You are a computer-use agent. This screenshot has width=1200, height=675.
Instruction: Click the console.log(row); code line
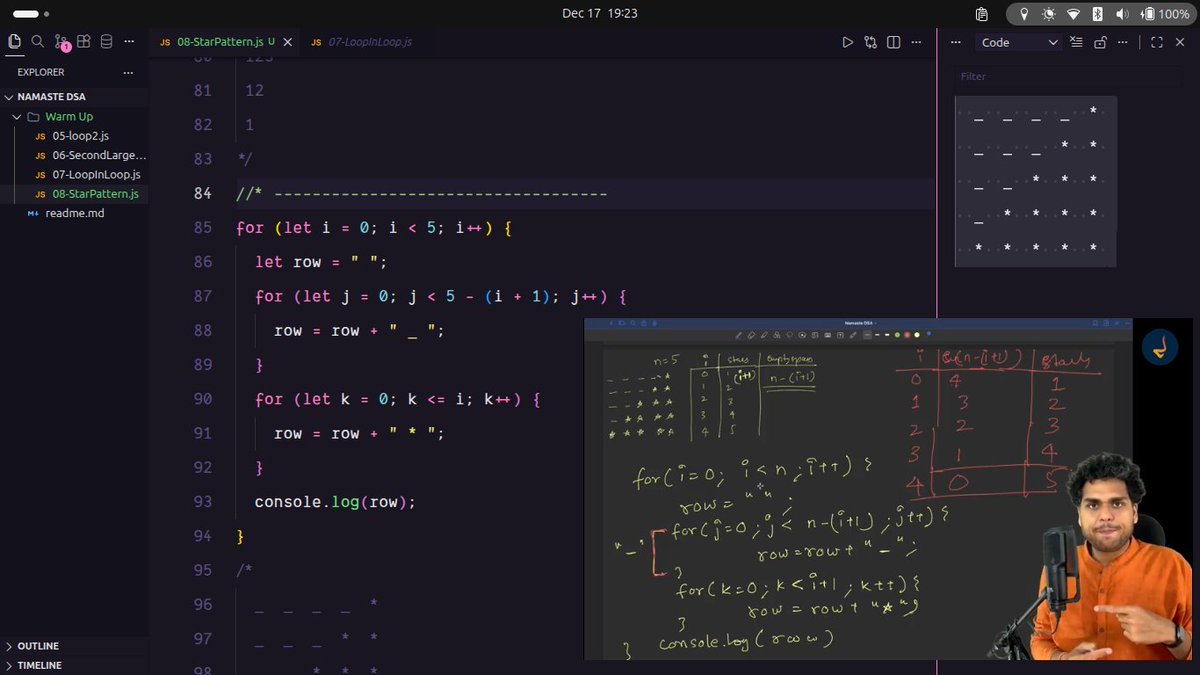point(334,502)
